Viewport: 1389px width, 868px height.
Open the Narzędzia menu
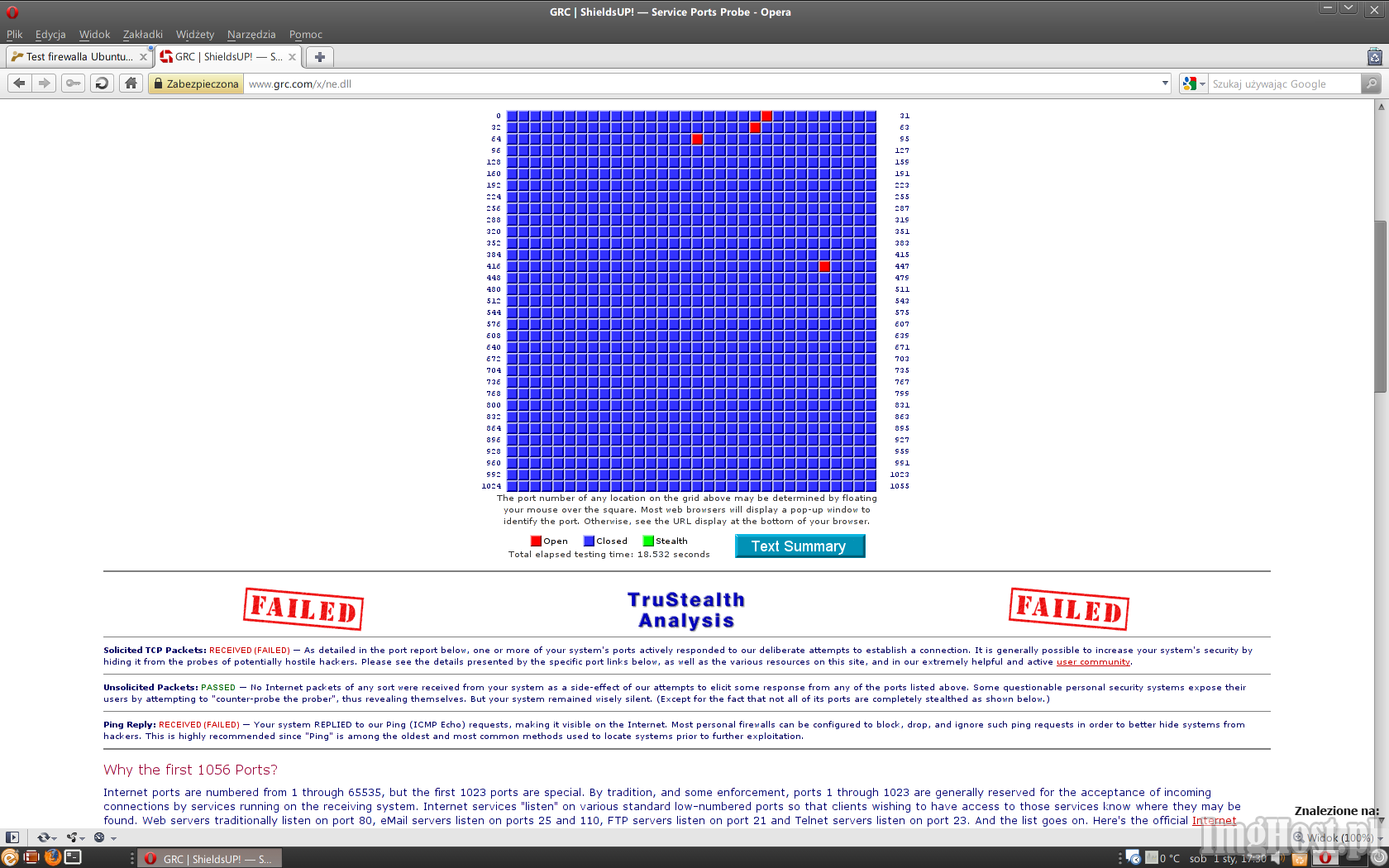coord(251,34)
